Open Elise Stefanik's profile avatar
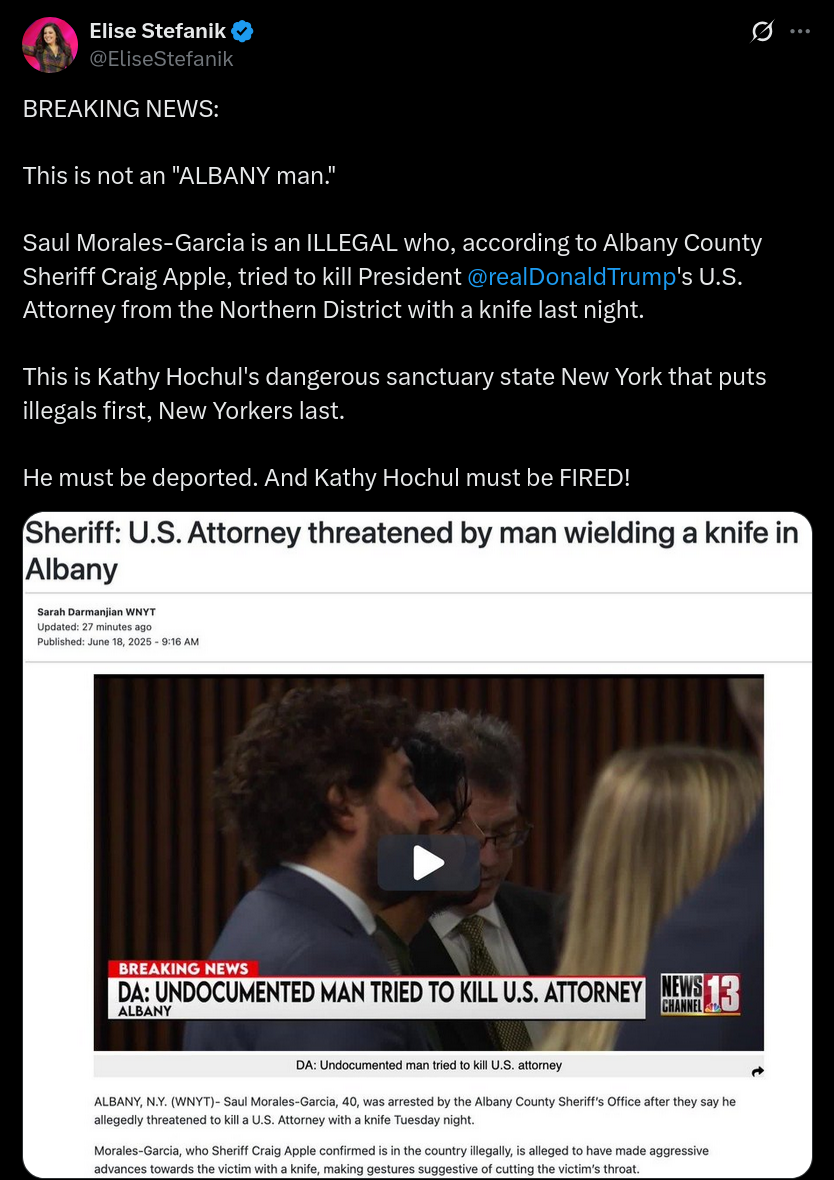 (x=50, y=44)
